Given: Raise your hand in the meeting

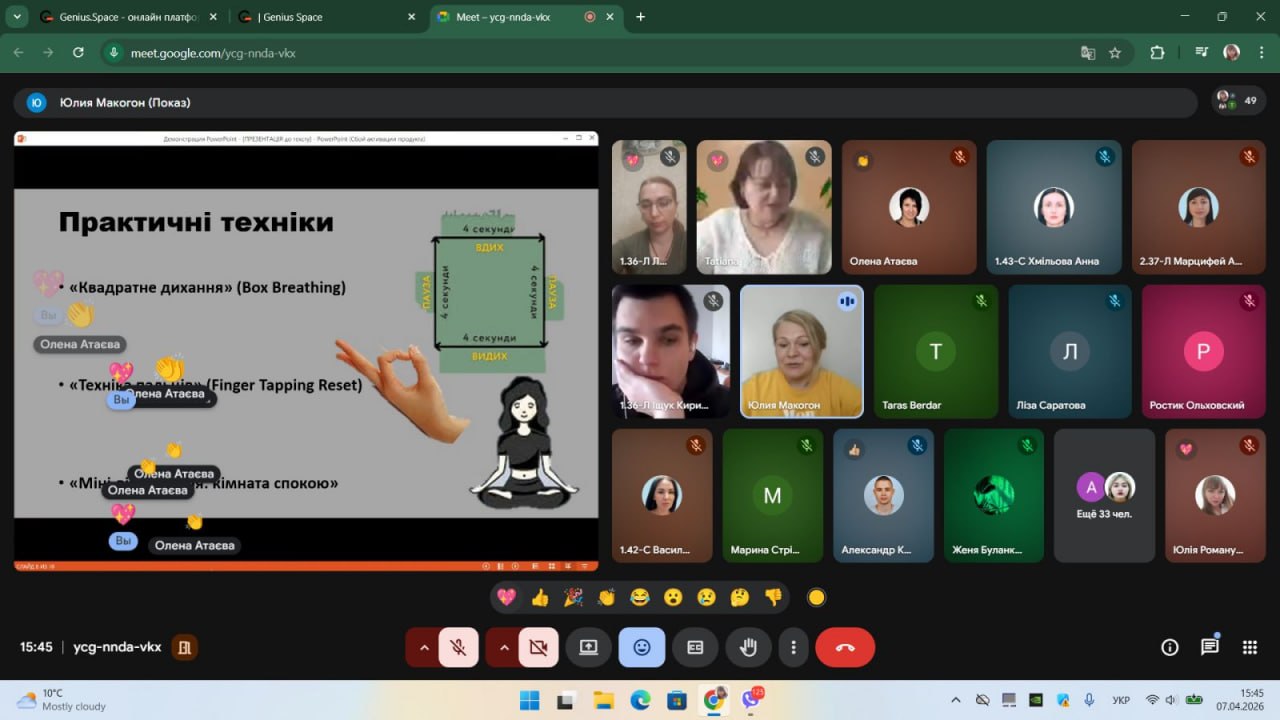Looking at the screenshot, I should click(748, 648).
